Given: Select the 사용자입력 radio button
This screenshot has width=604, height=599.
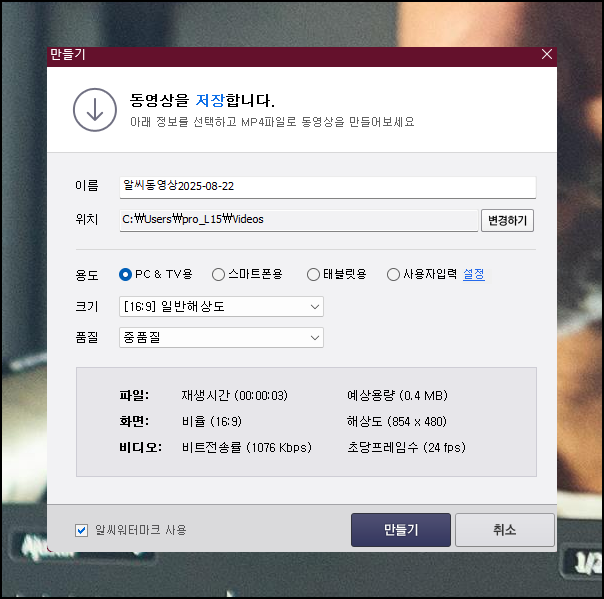Looking at the screenshot, I should (x=393, y=274).
